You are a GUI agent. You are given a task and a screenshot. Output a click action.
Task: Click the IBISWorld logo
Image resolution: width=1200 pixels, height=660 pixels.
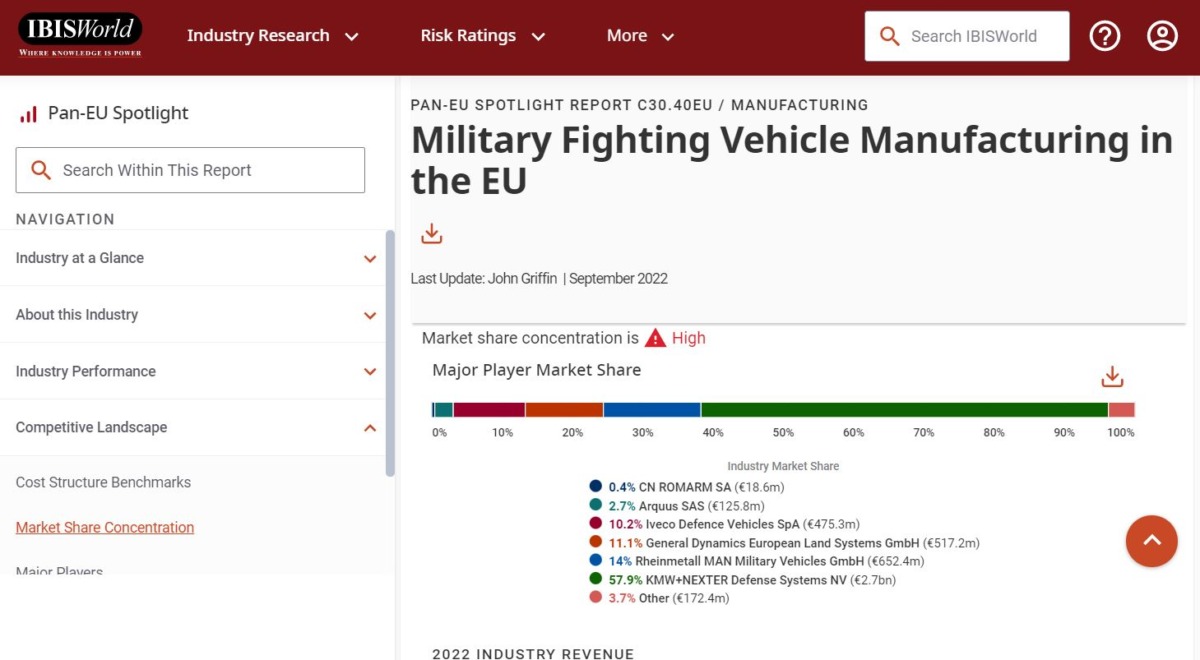(x=80, y=33)
